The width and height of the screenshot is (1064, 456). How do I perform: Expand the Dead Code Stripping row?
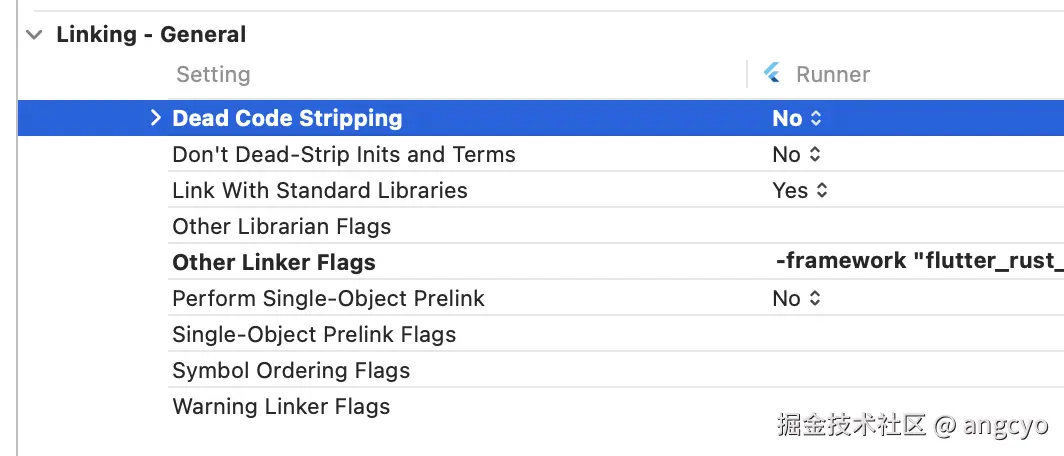(155, 118)
